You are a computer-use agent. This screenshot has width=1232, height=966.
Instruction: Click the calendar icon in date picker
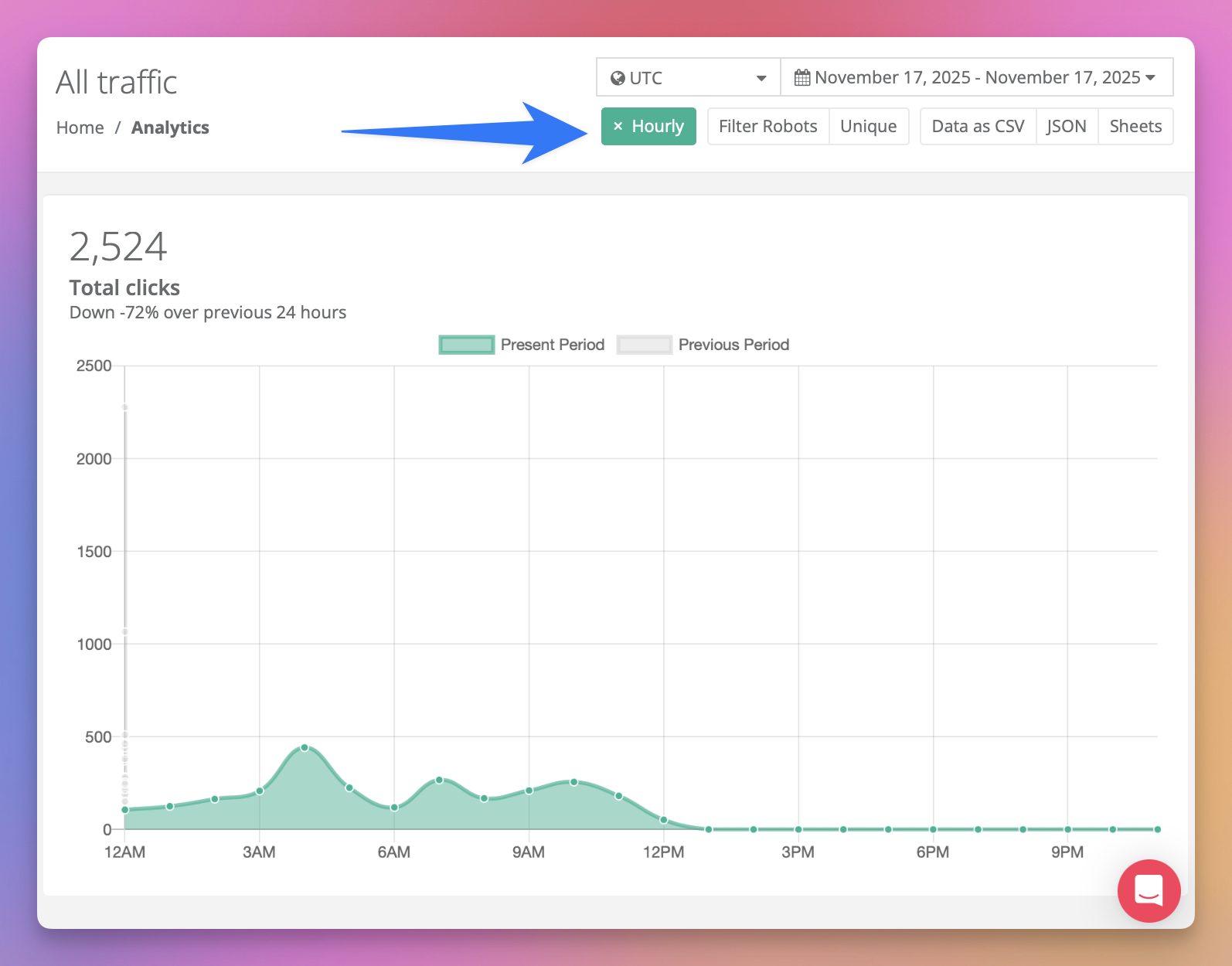tap(802, 78)
